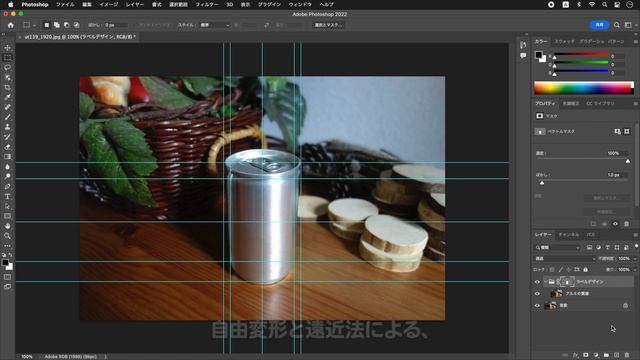
Task: Switch to the CC ライブラリ tab
Action: point(600,104)
